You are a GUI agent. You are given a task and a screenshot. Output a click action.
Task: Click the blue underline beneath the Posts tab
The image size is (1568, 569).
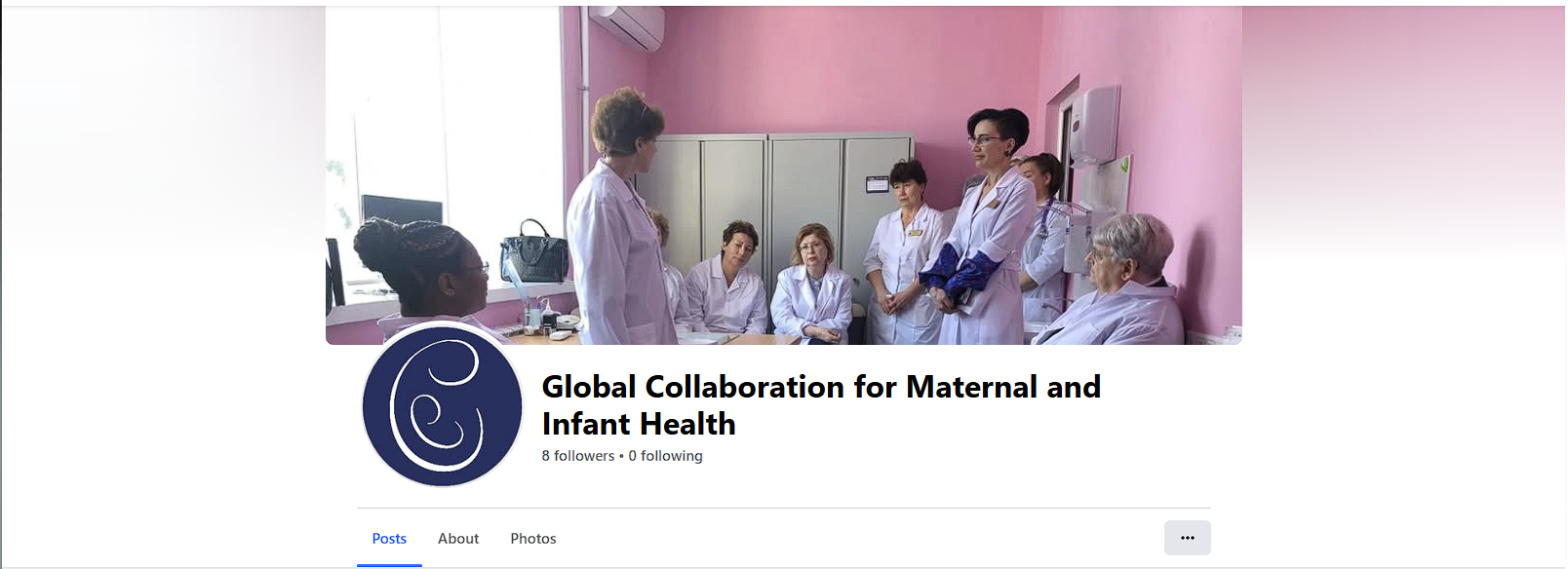coord(389,565)
